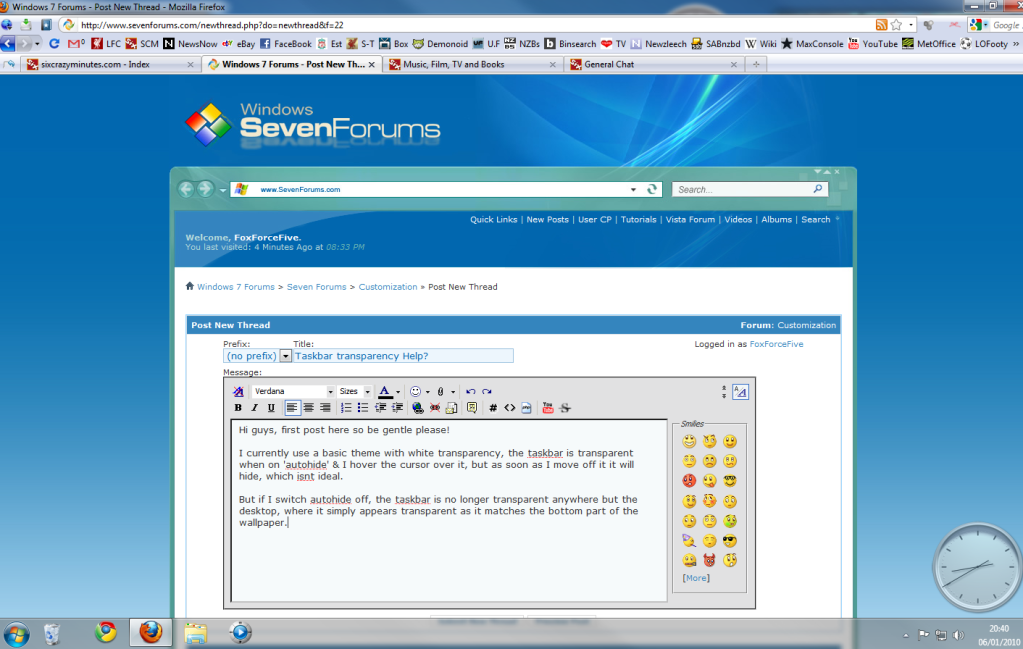Undo the last edit in editor
1023x649 pixels.
[x=470, y=391]
